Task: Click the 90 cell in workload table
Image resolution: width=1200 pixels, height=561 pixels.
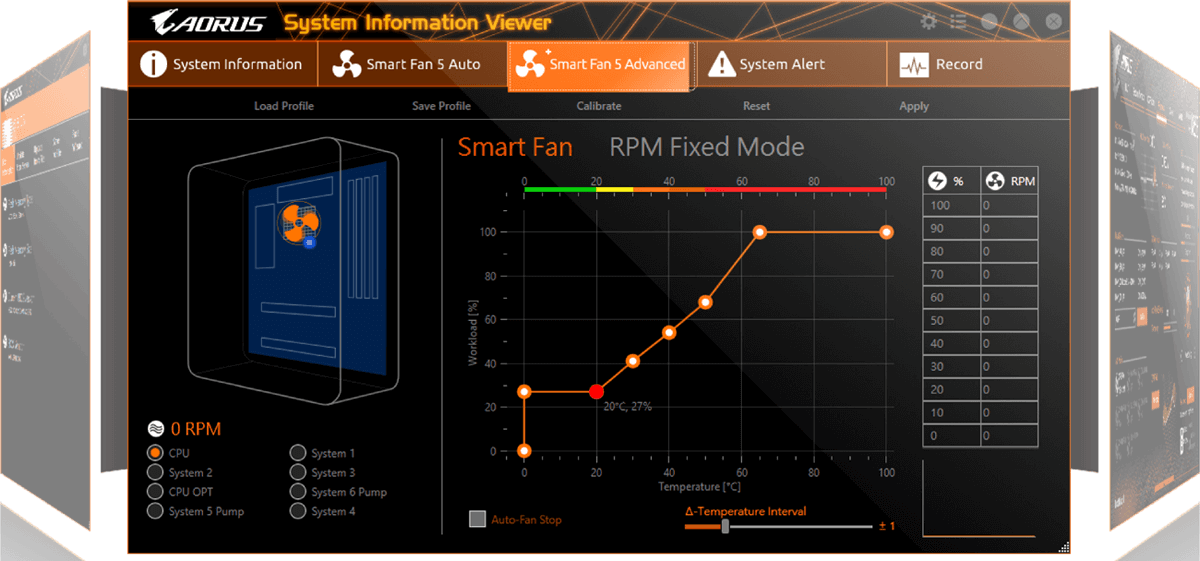Action: [951, 229]
